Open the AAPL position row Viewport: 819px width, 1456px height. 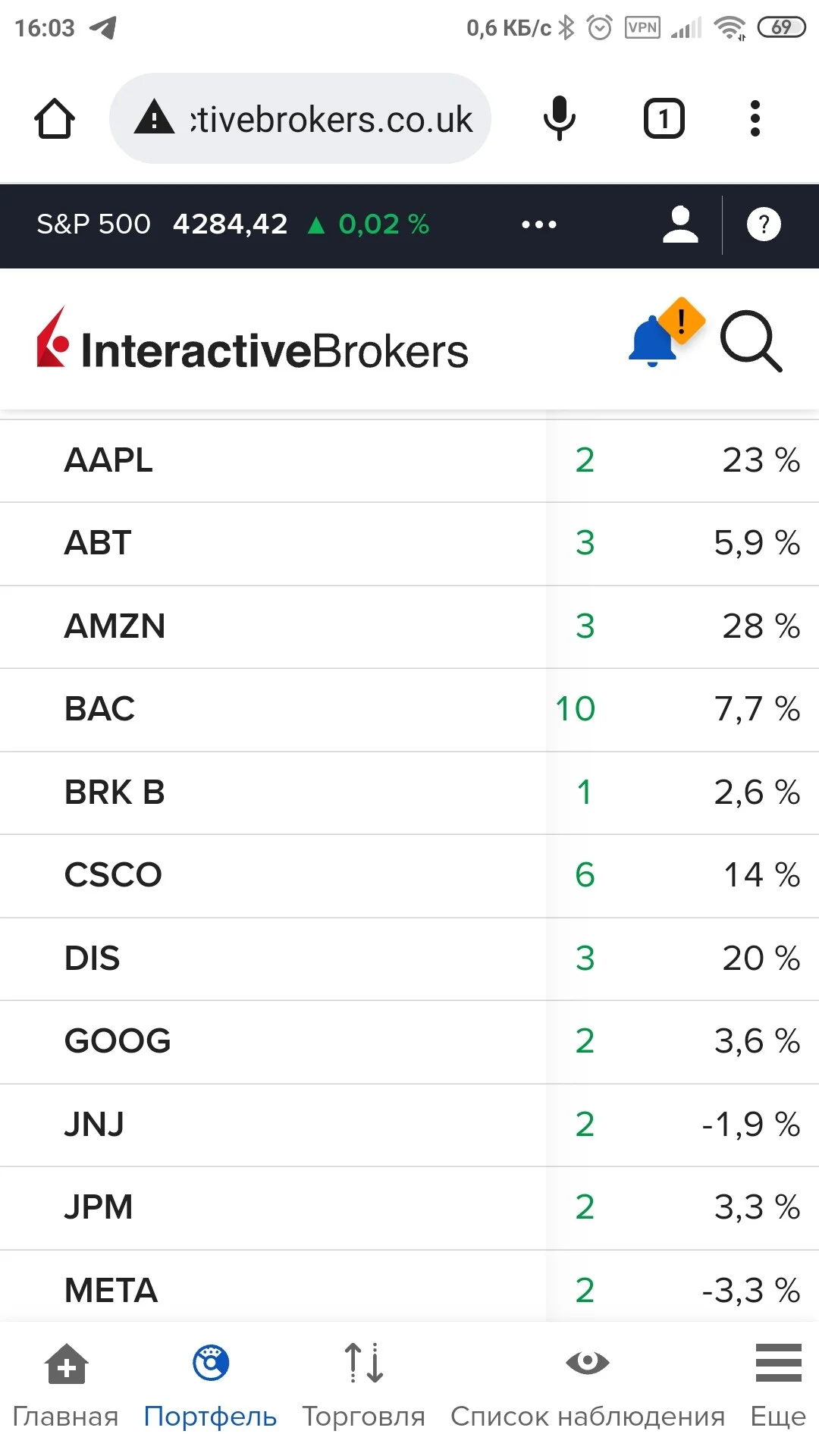coord(409,460)
